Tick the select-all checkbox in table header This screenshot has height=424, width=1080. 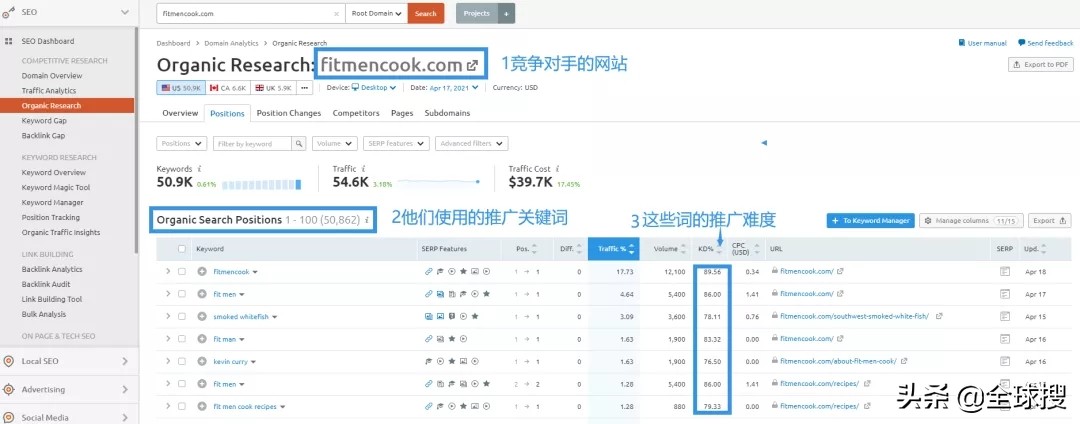pos(182,249)
